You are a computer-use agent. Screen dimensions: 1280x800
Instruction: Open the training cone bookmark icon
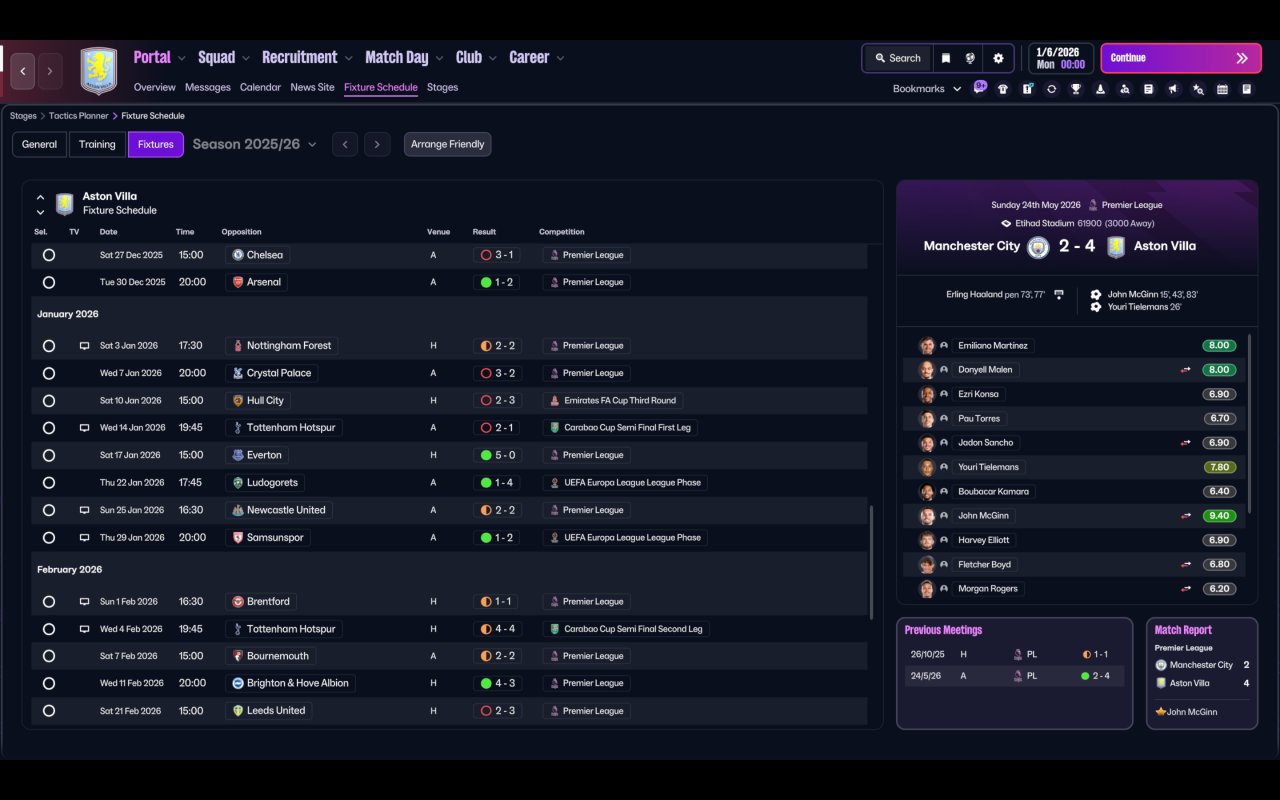(x=1100, y=89)
